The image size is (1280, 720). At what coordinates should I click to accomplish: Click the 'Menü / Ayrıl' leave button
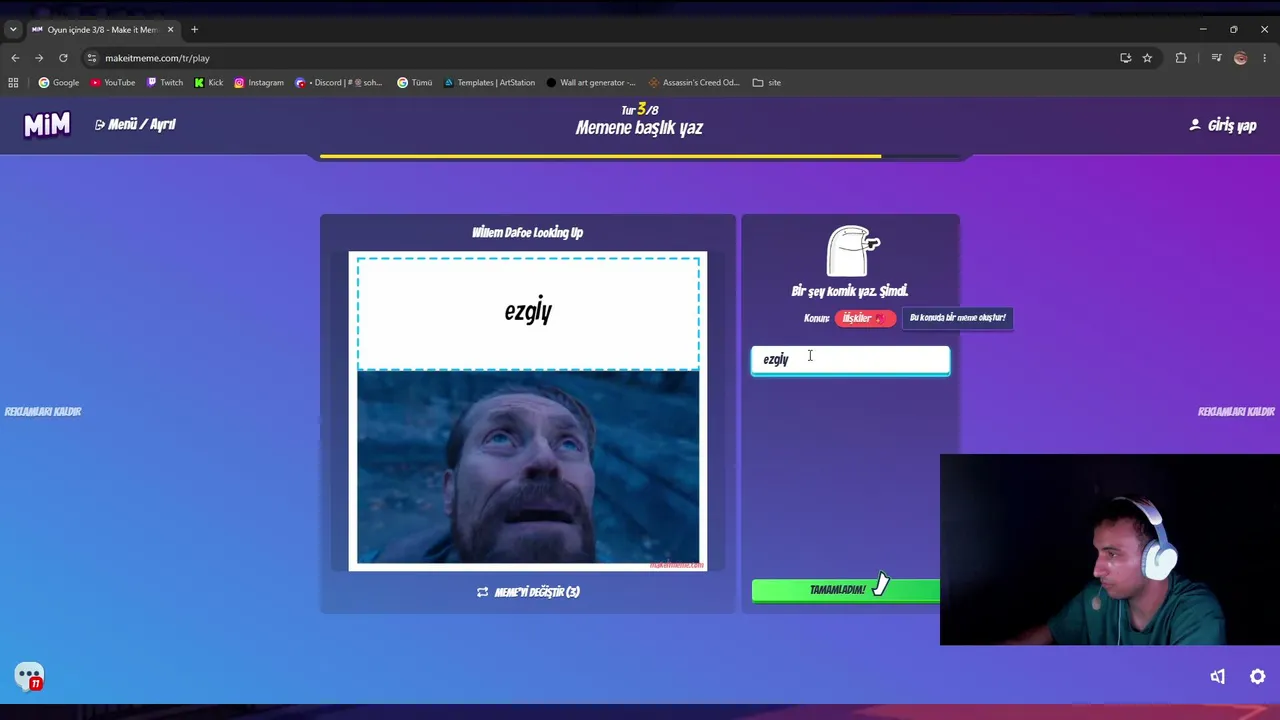[135, 125]
